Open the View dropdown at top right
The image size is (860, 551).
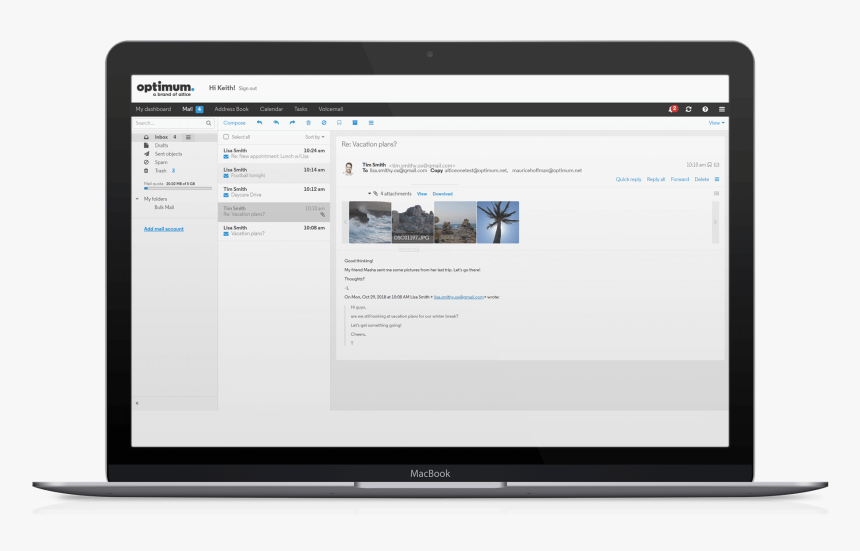pos(716,123)
